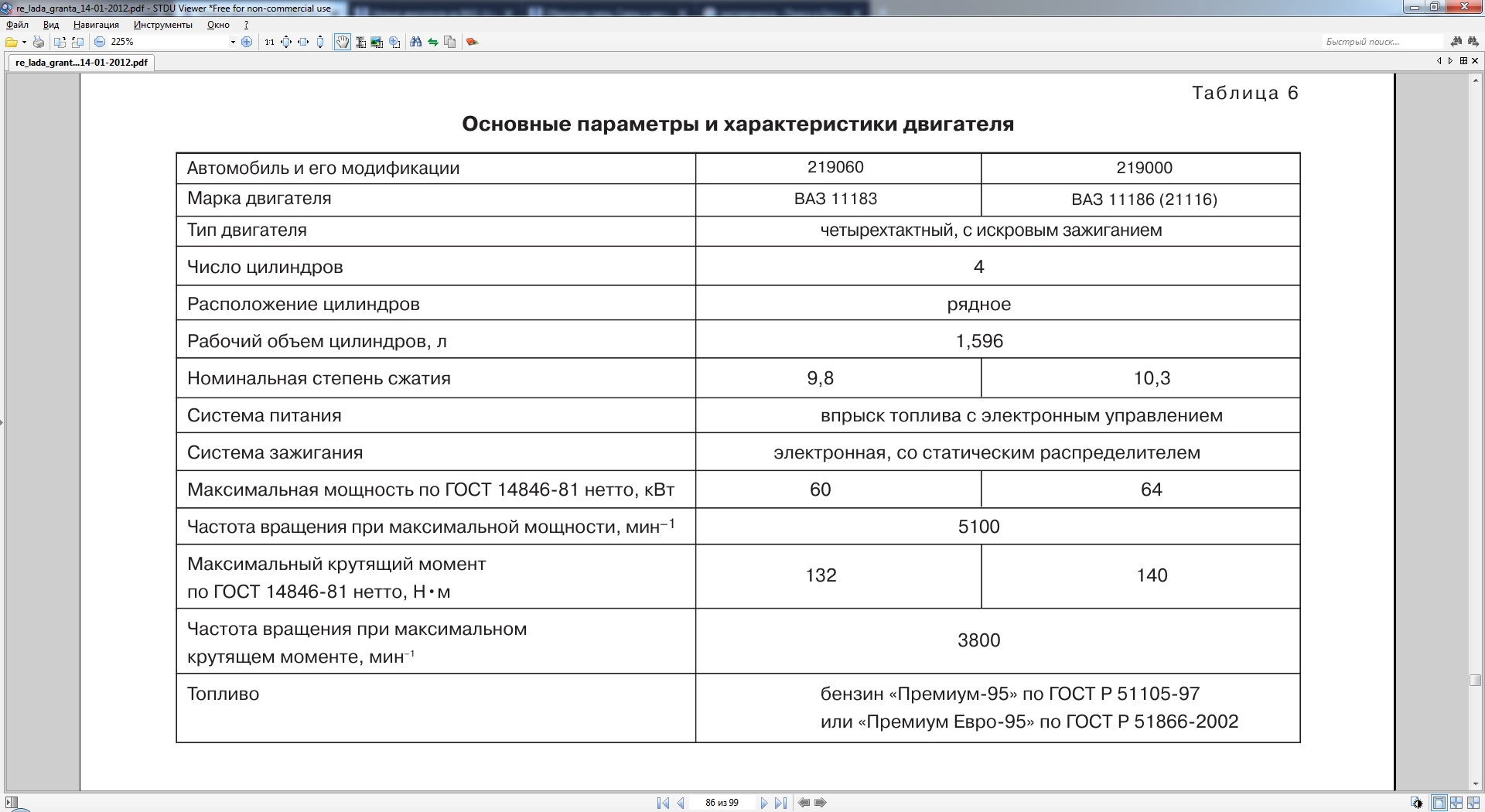
Task: Click the vertical scrollbar thumb
Action: click(1476, 681)
